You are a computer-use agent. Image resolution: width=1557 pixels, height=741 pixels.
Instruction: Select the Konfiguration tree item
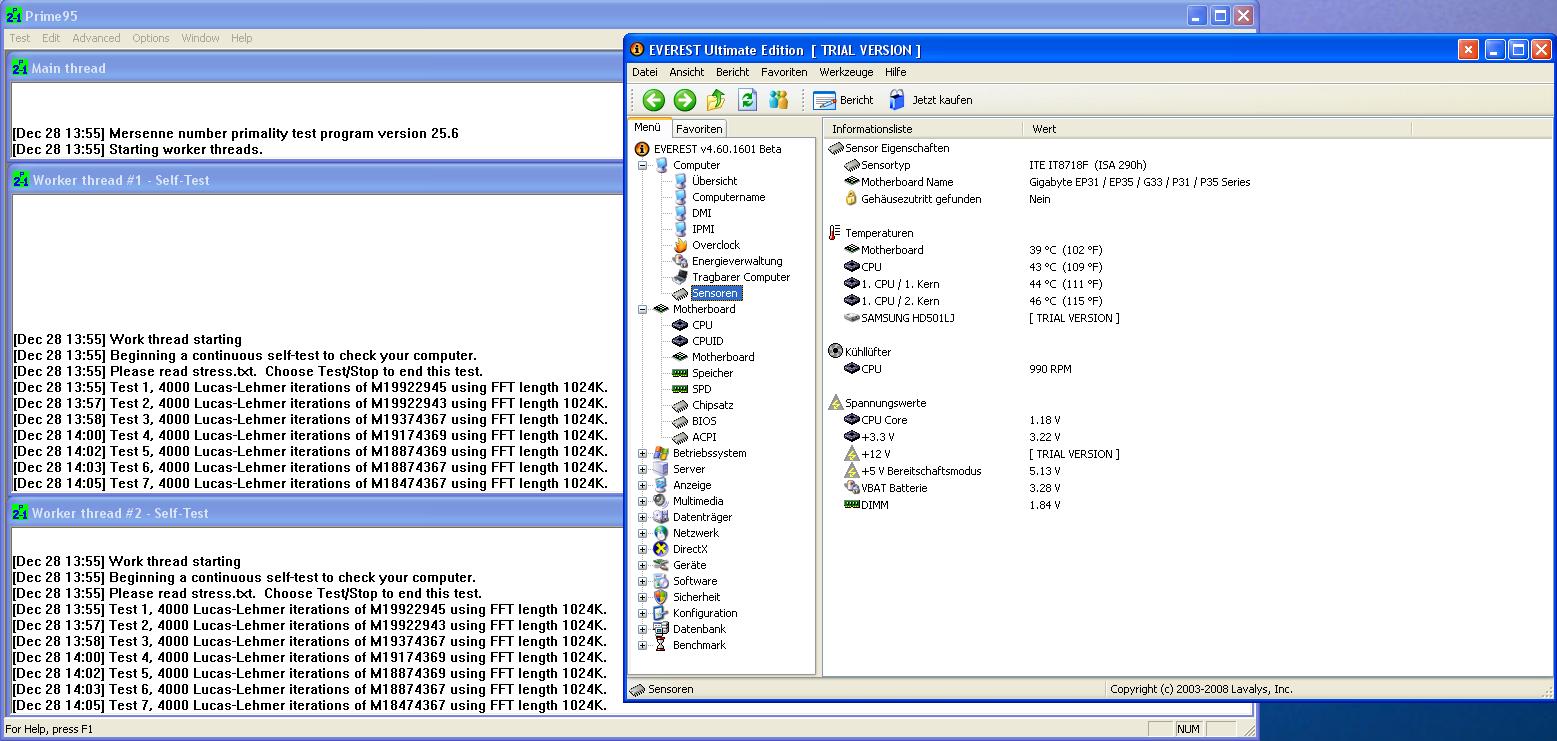tap(705, 613)
